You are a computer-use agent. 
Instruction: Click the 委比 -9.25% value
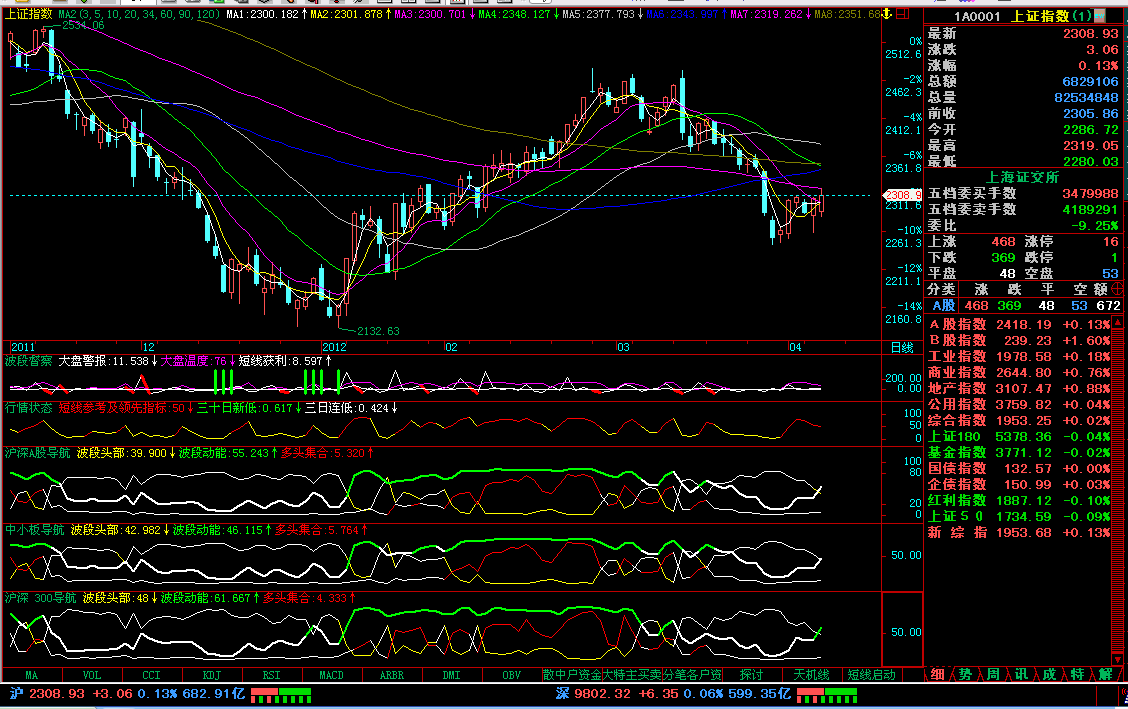[x=1095, y=225]
